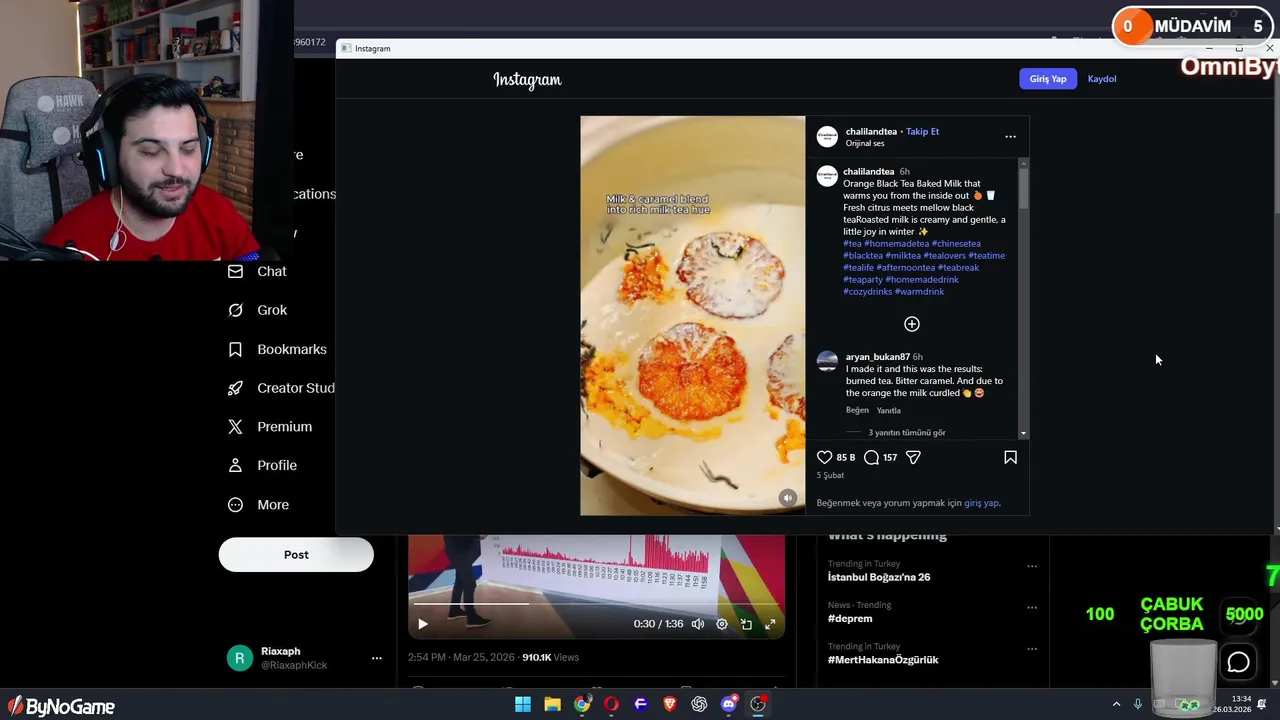Viewport: 1280px width, 720px height.
Task: Open options for the #deprem trend
Action: [1032, 607]
